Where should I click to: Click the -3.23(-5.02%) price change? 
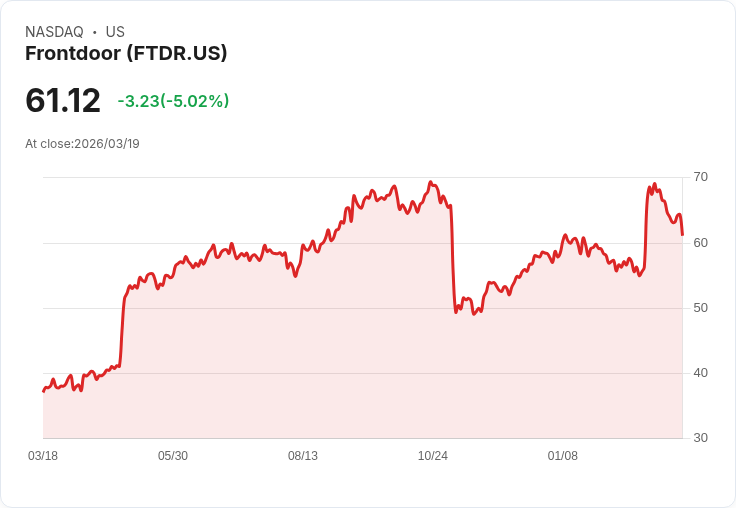173,101
